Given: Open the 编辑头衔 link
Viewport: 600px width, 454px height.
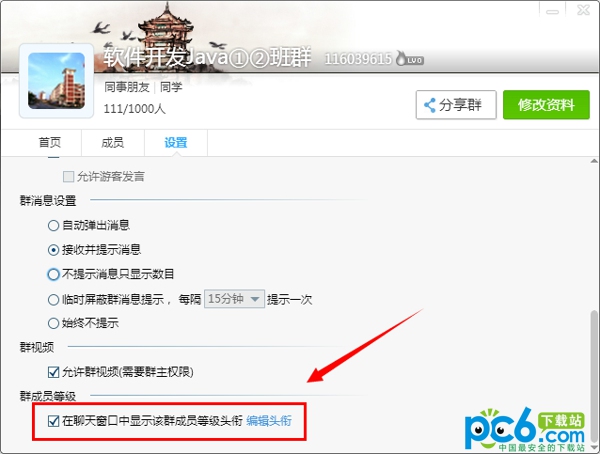Looking at the screenshot, I should (269, 421).
